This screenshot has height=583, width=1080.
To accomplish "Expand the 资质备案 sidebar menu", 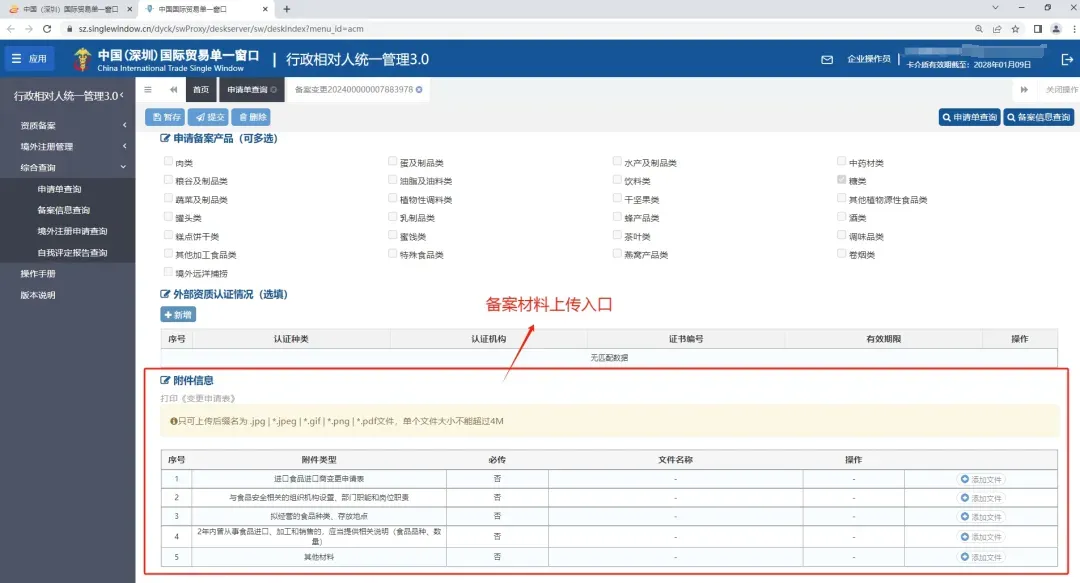I will [68, 125].
